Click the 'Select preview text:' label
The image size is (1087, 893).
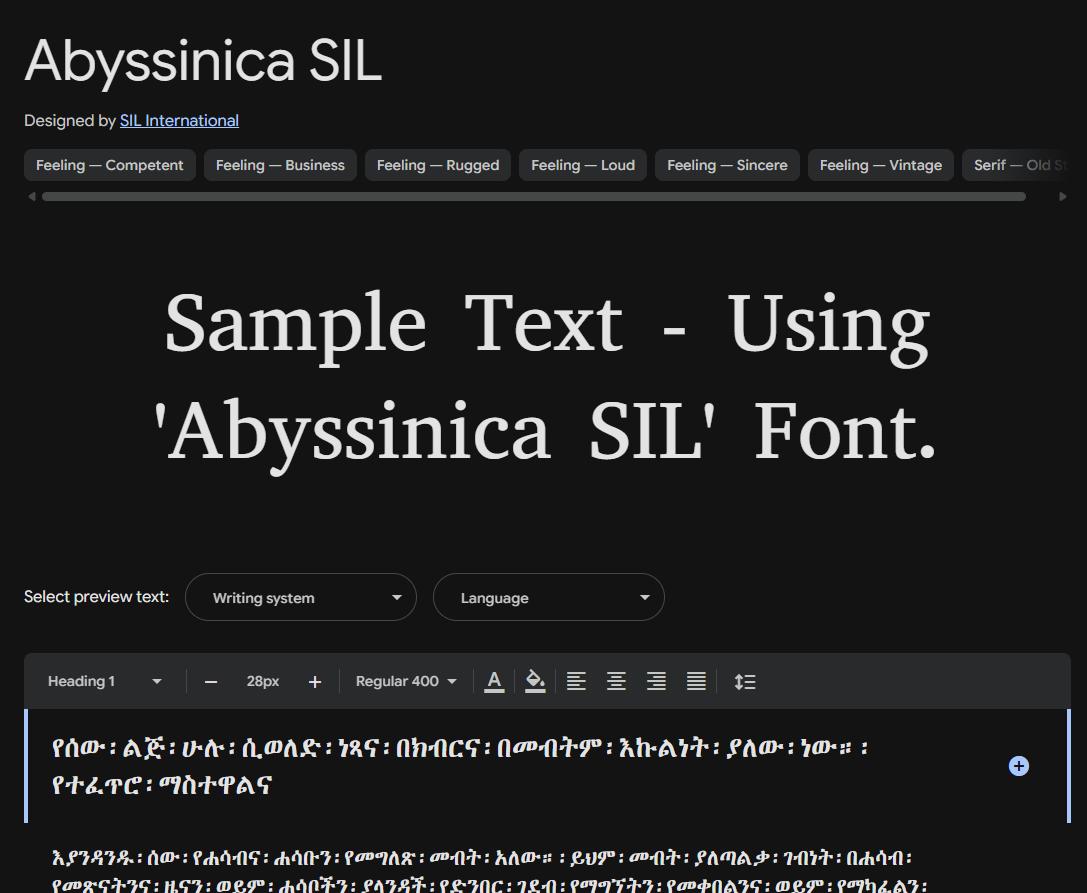pos(96,597)
